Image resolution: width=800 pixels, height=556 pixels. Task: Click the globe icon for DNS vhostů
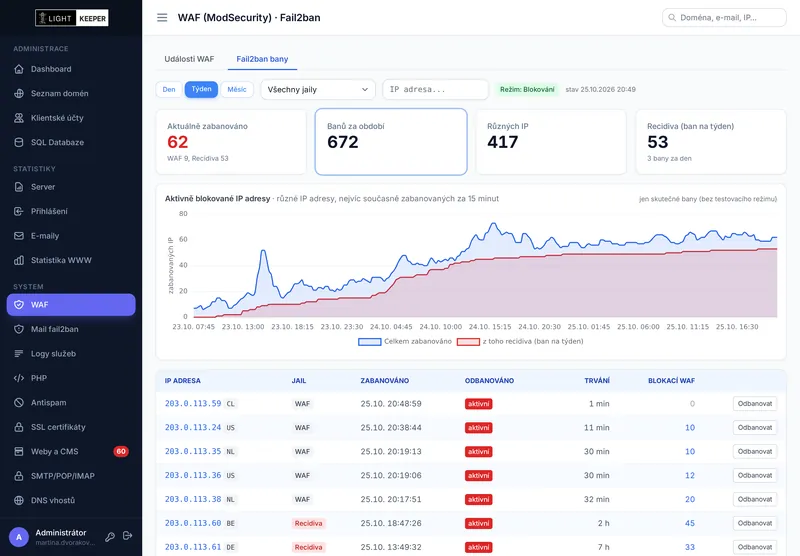click(19, 500)
